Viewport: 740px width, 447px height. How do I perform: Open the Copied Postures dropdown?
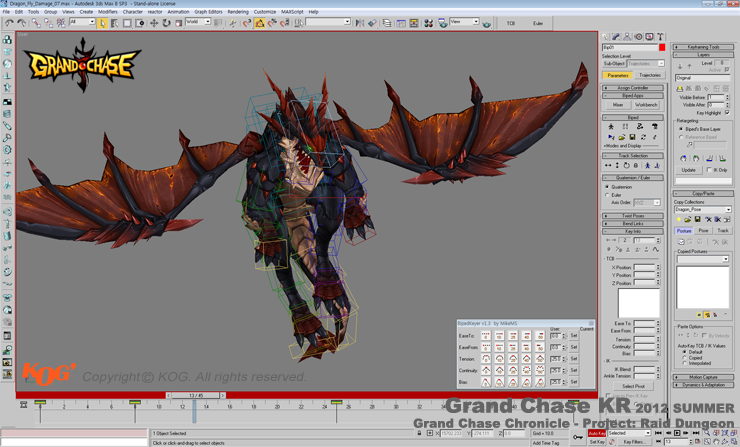tap(703, 259)
